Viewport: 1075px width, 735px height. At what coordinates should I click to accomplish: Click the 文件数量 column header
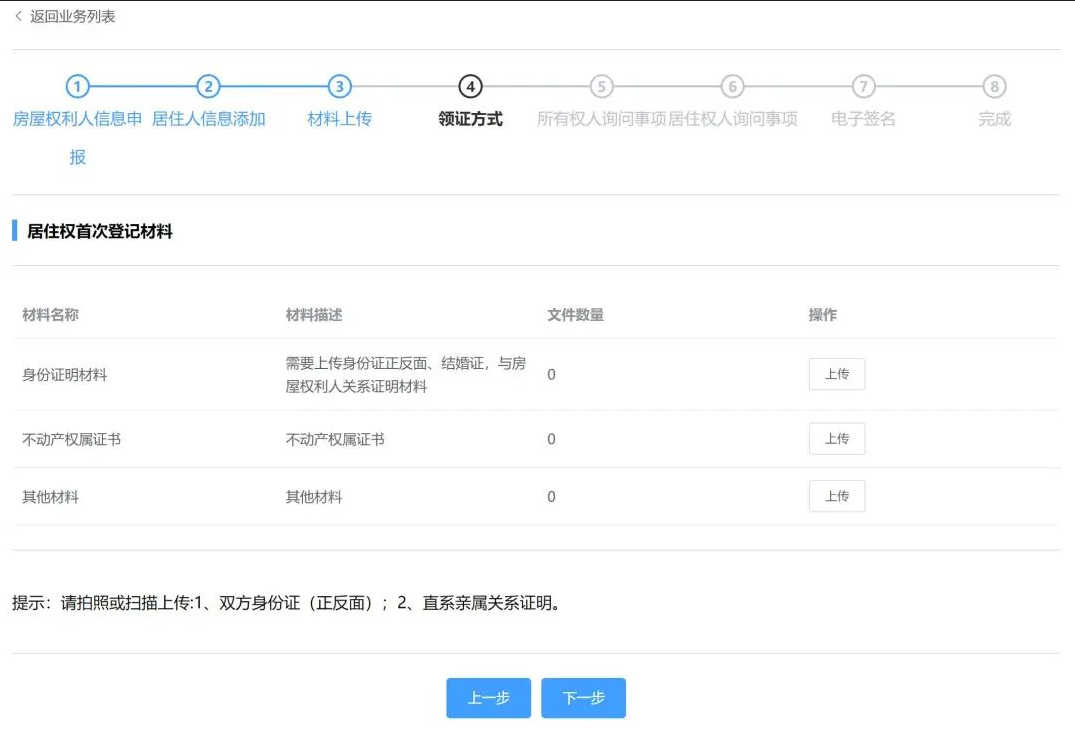[575, 315]
